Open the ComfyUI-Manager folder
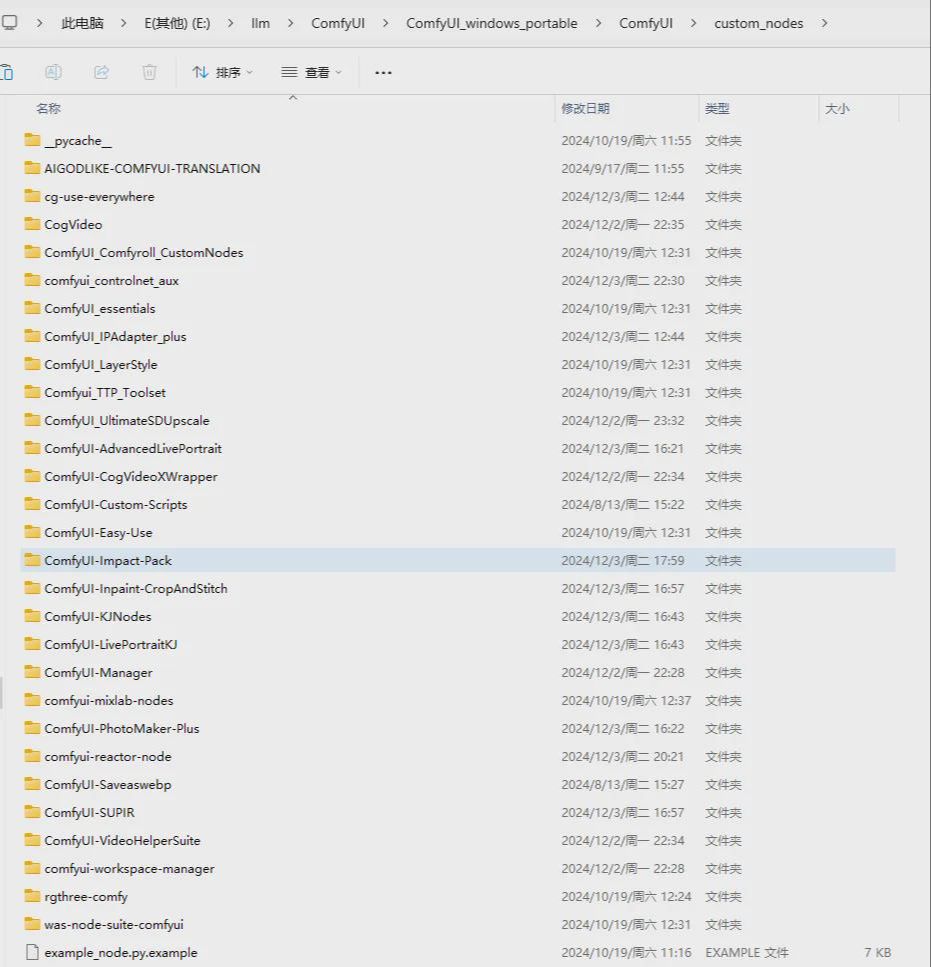 [x=99, y=672]
